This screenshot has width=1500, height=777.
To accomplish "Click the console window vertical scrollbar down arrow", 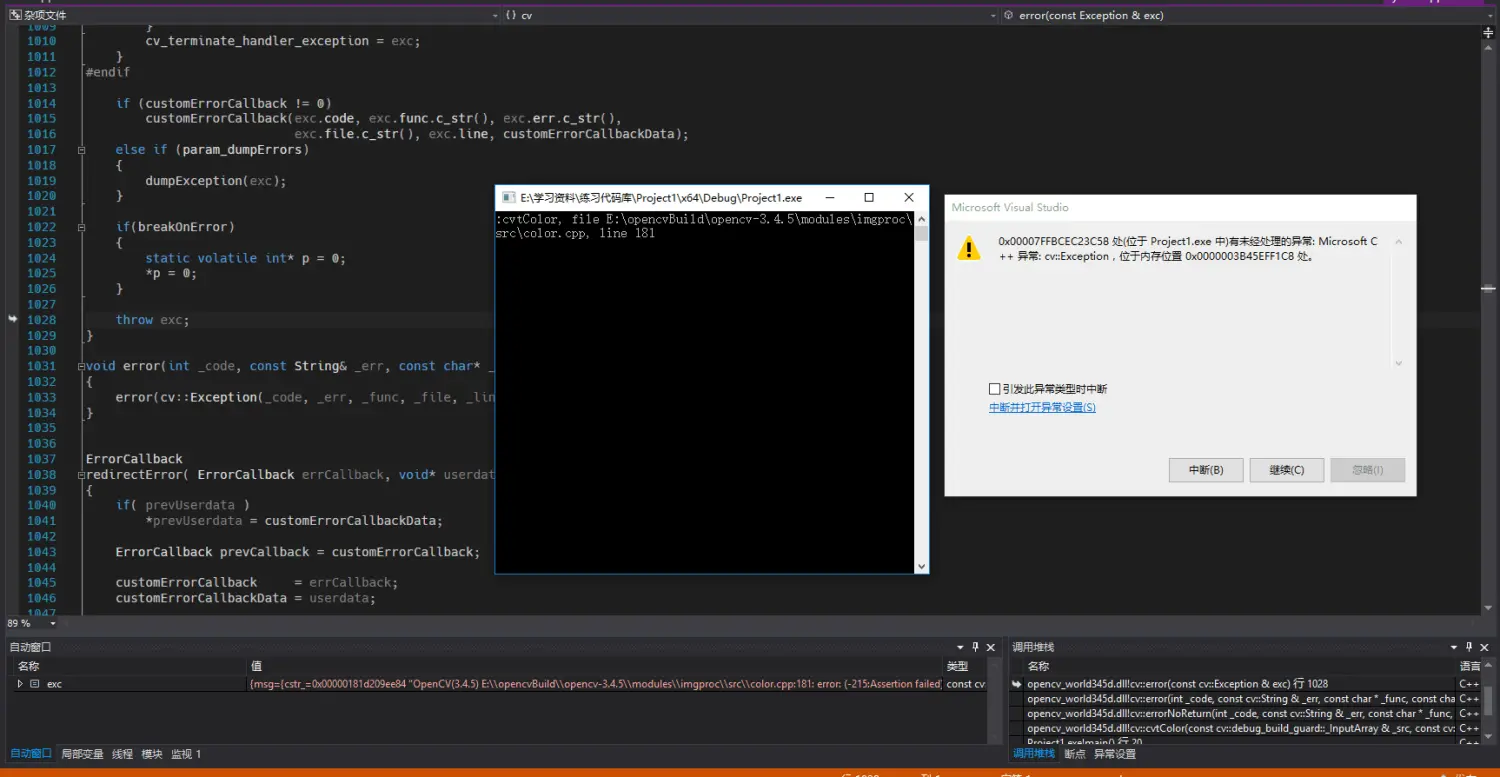I will (x=921, y=566).
